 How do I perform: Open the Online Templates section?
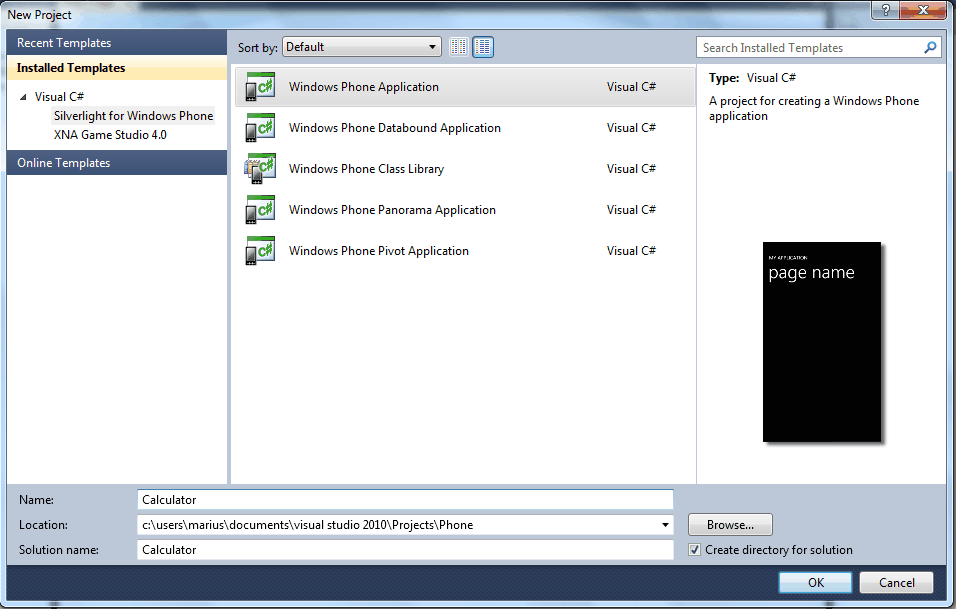point(63,162)
